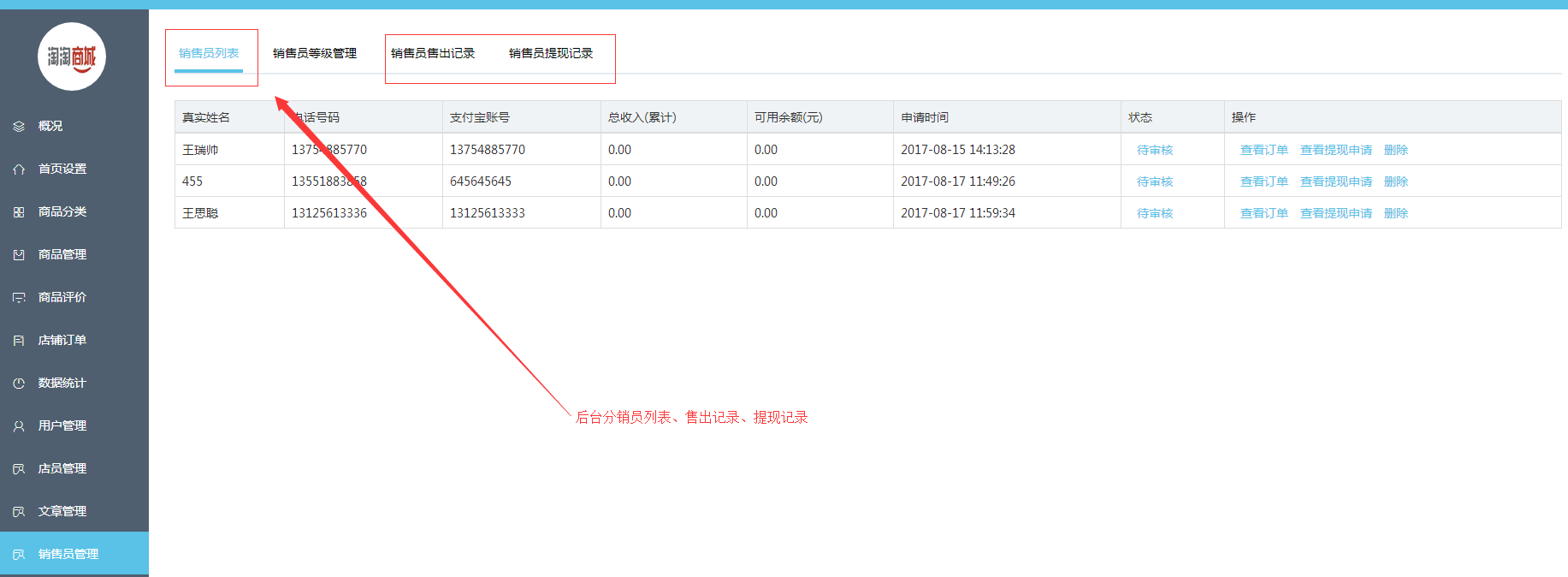1568x577 pixels.
Task: Click 查看订单 for 王瑞帅
Action: (1264, 150)
